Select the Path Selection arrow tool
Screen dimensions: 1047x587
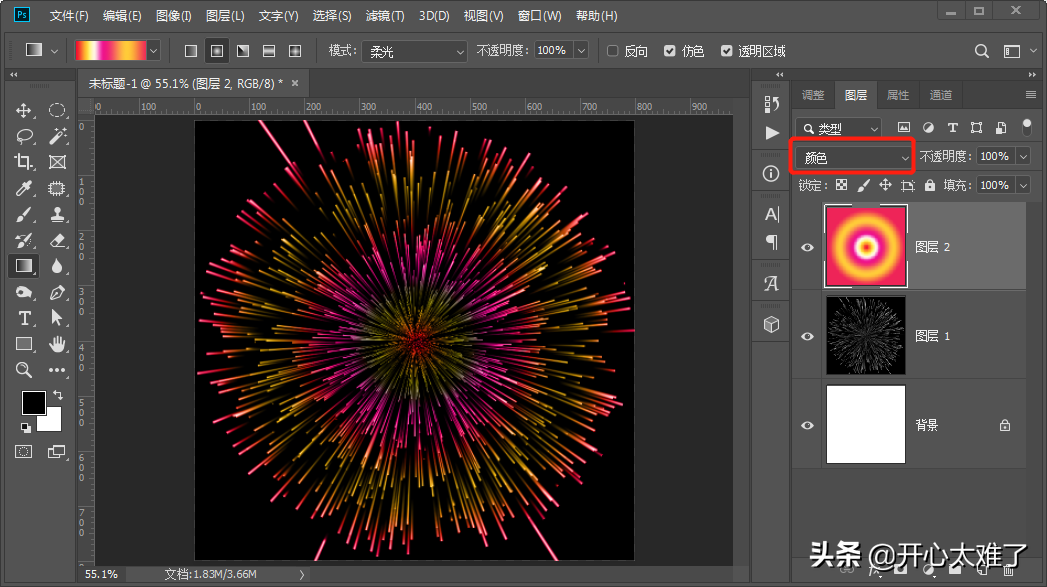click(x=57, y=318)
